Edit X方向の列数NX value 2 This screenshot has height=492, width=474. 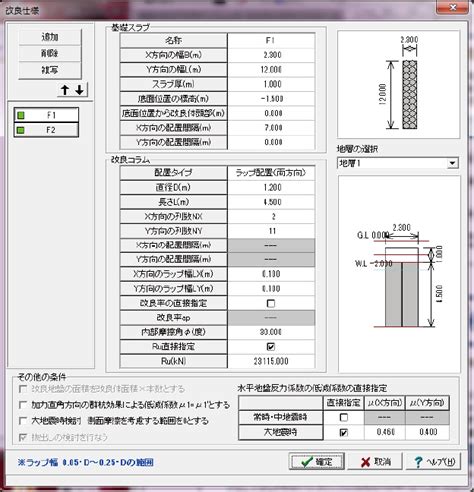pos(271,216)
